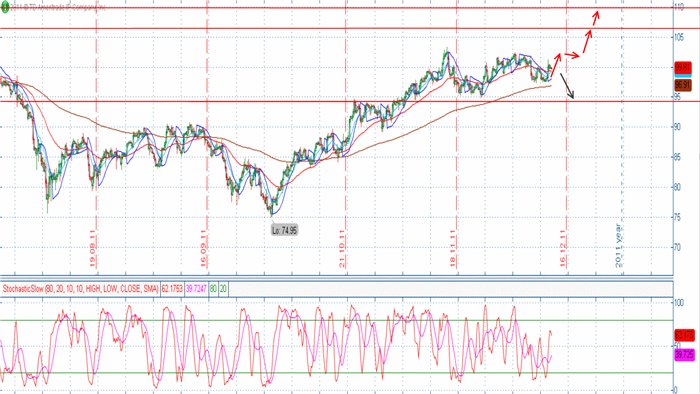
Task: Click the 62.1753 stochastic value box
Action: tap(172, 289)
